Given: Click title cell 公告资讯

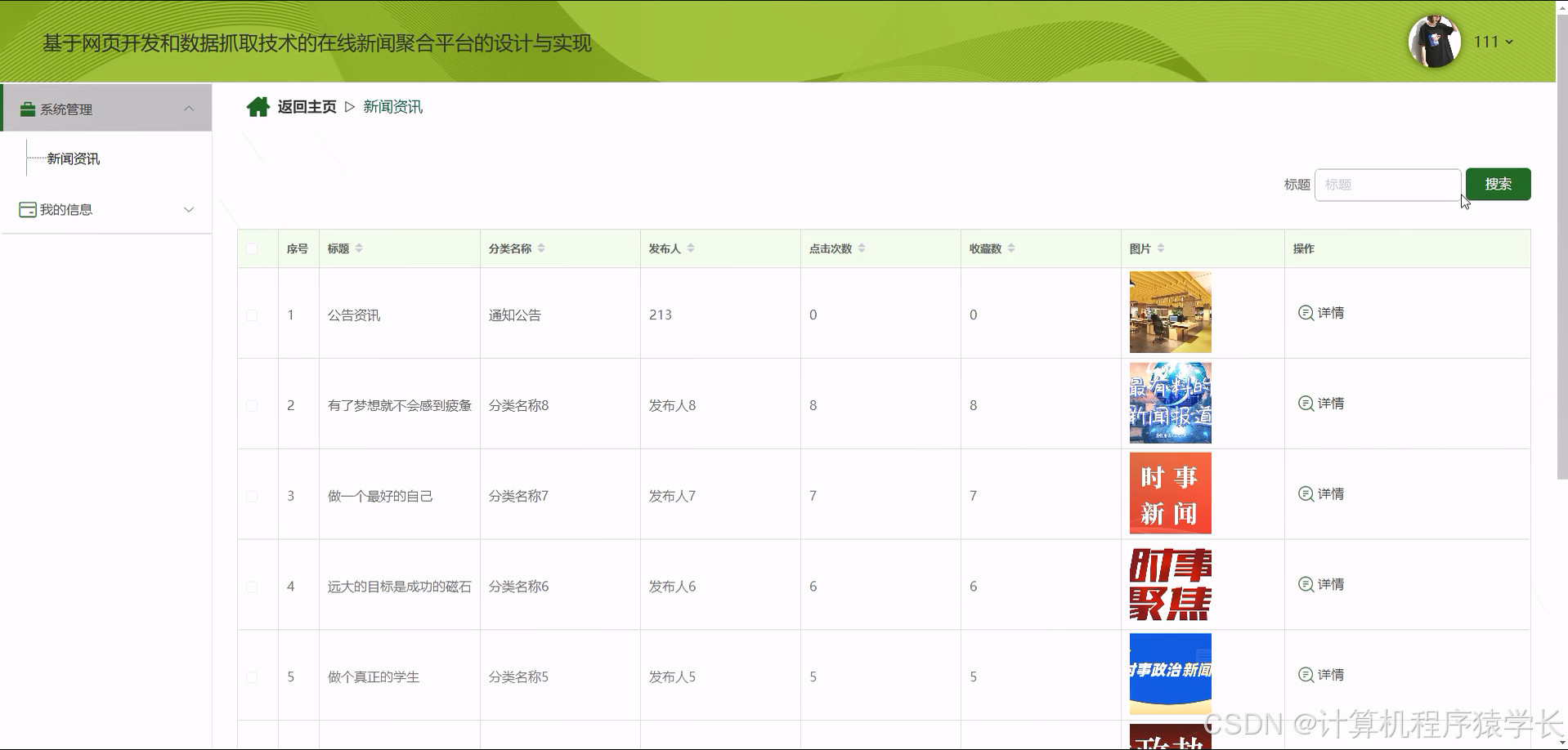Looking at the screenshot, I should pos(354,315).
